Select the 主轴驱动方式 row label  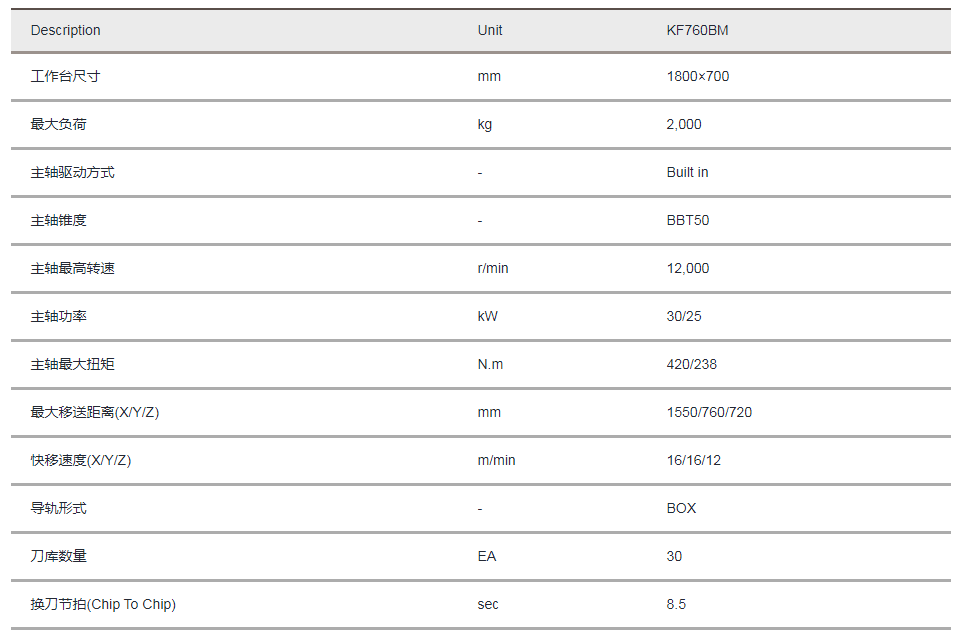click(x=73, y=172)
